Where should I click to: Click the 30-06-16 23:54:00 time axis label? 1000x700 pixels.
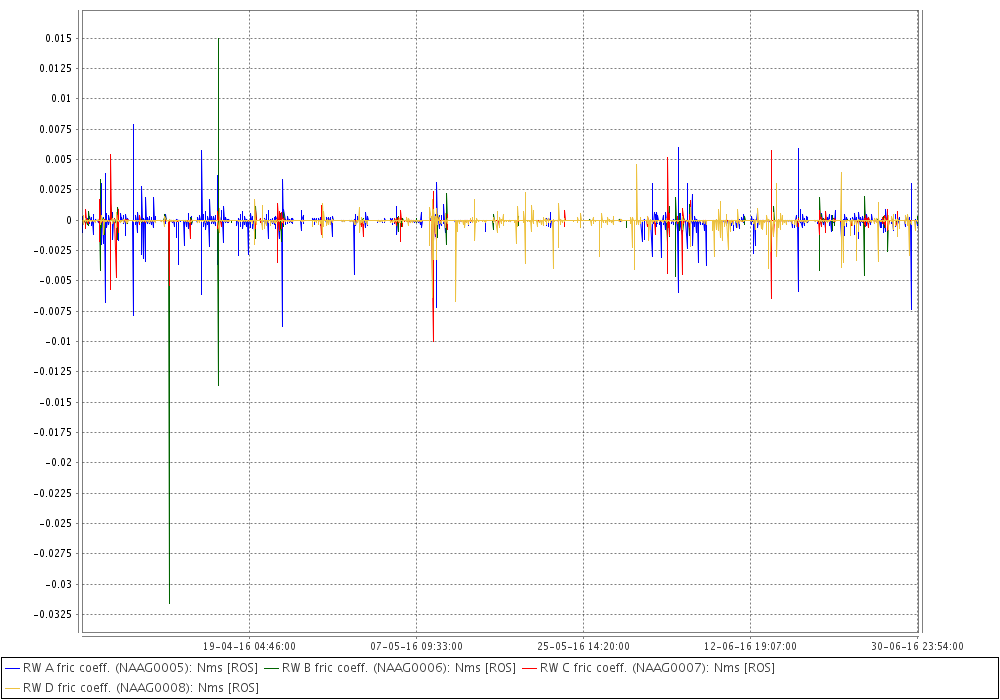point(917,646)
